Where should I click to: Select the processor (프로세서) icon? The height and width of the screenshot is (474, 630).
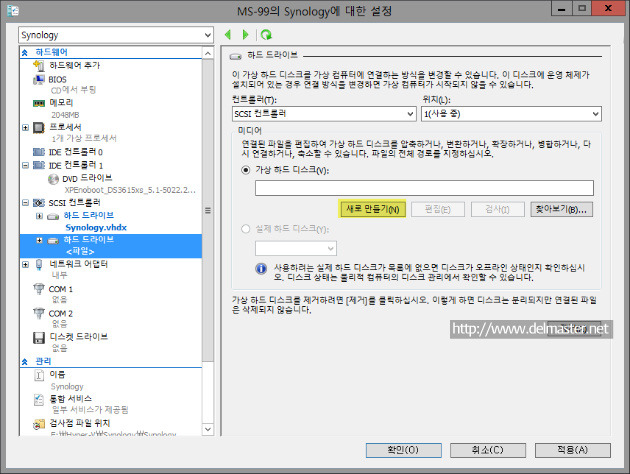pos(39,128)
